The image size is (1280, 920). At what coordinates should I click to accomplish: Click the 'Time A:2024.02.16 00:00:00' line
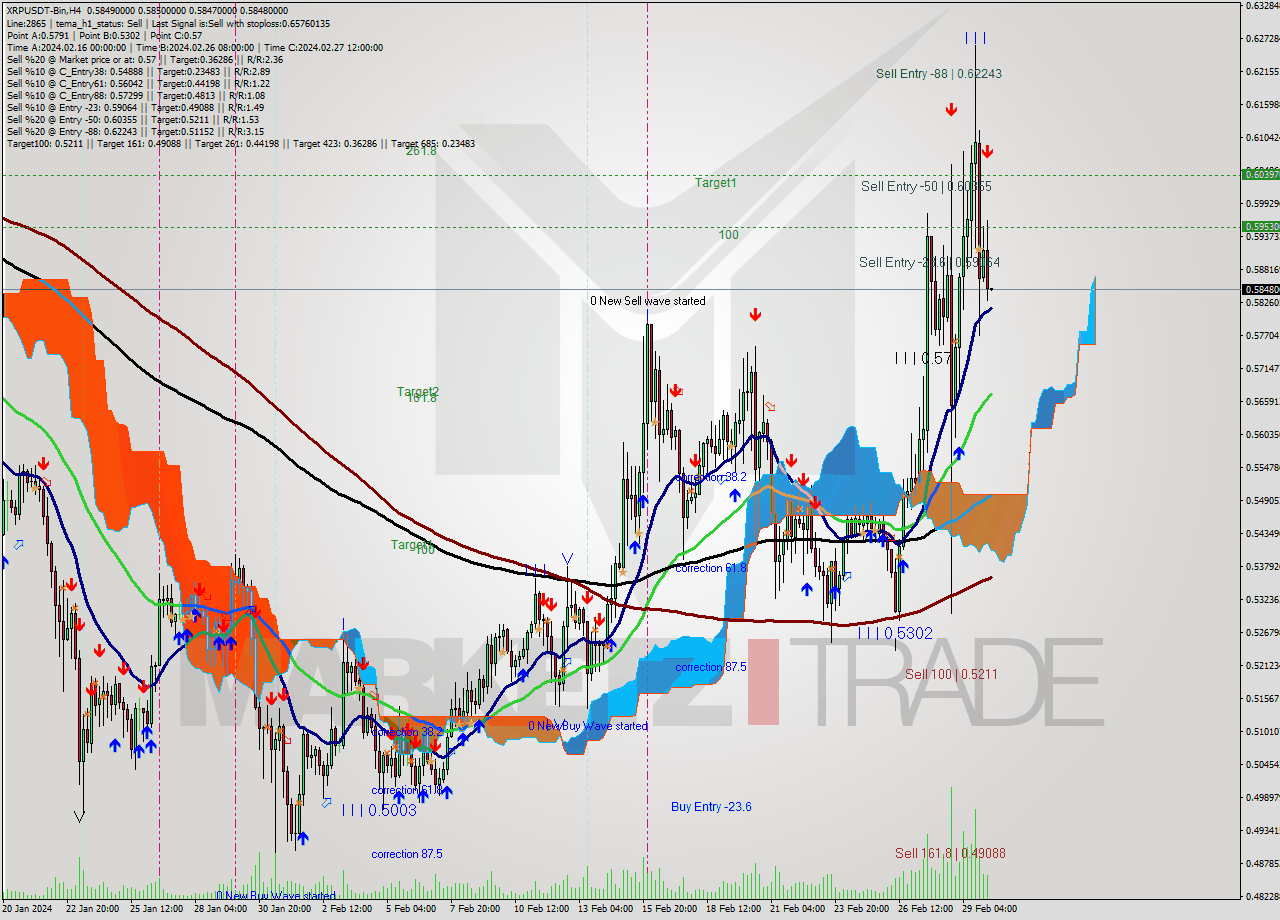coord(195,46)
